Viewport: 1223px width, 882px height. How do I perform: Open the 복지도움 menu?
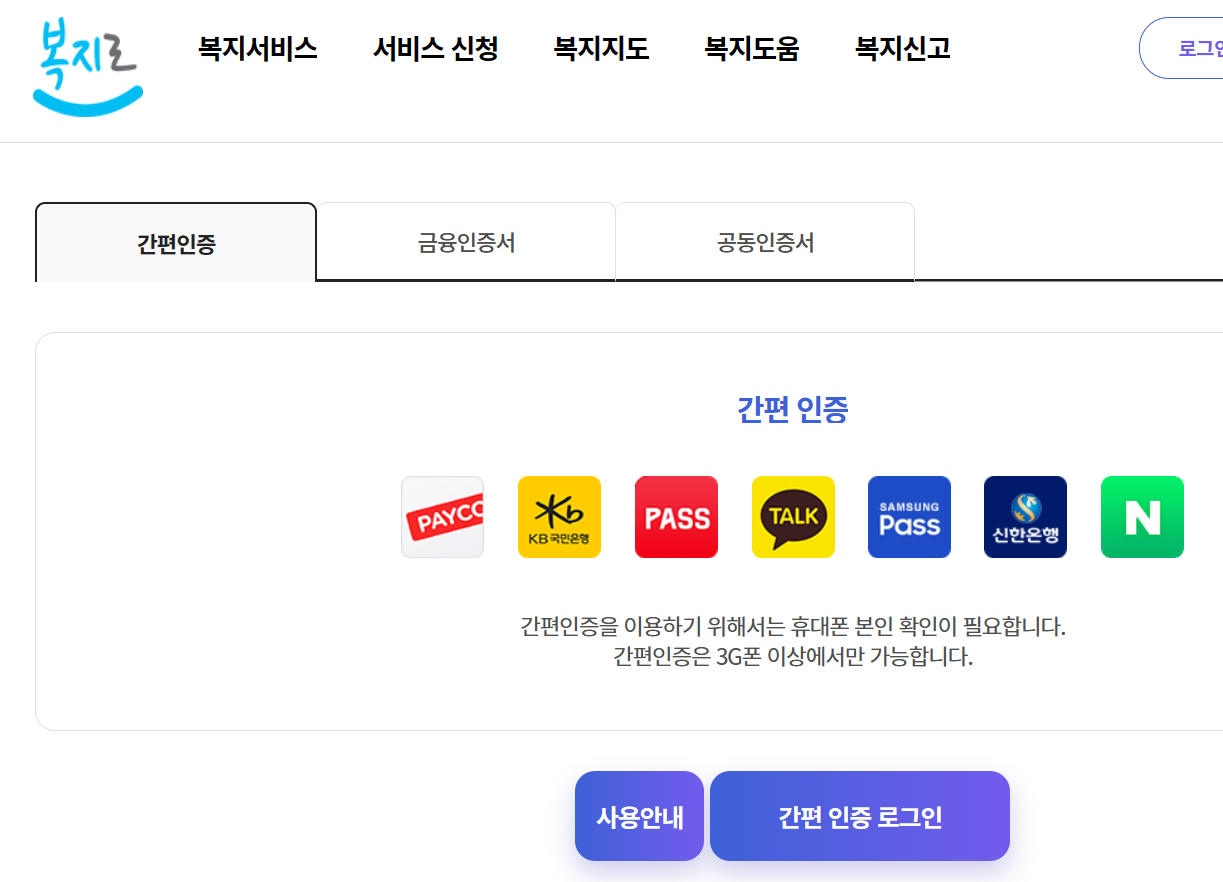point(752,48)
